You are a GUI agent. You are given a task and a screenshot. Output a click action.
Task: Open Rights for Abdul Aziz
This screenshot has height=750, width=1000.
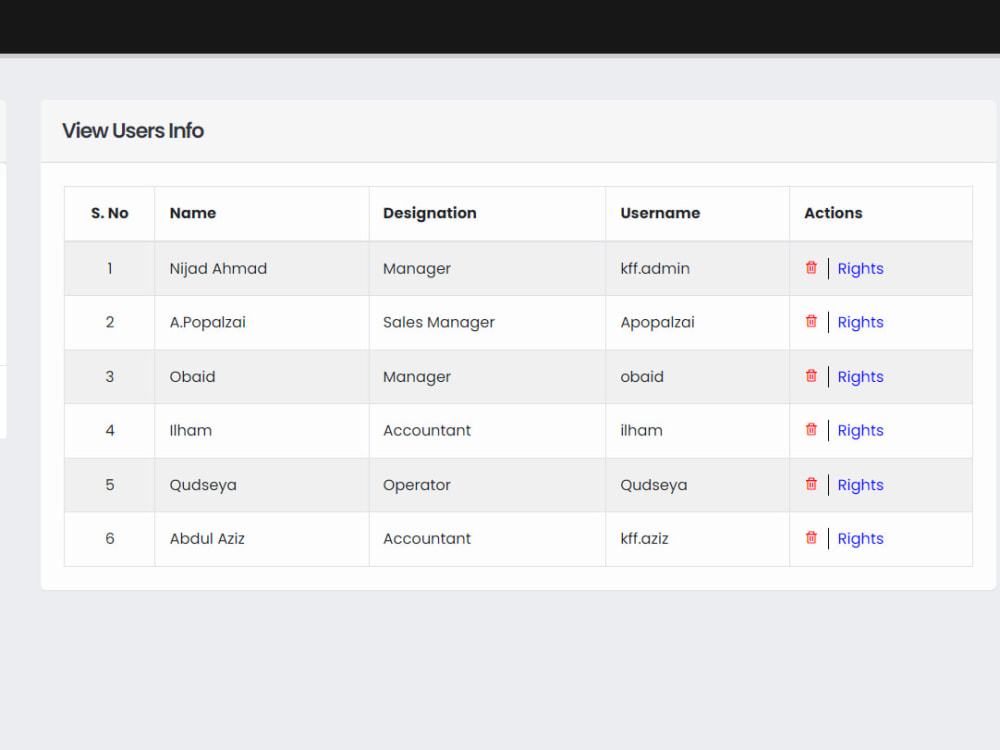pos(860,539)
